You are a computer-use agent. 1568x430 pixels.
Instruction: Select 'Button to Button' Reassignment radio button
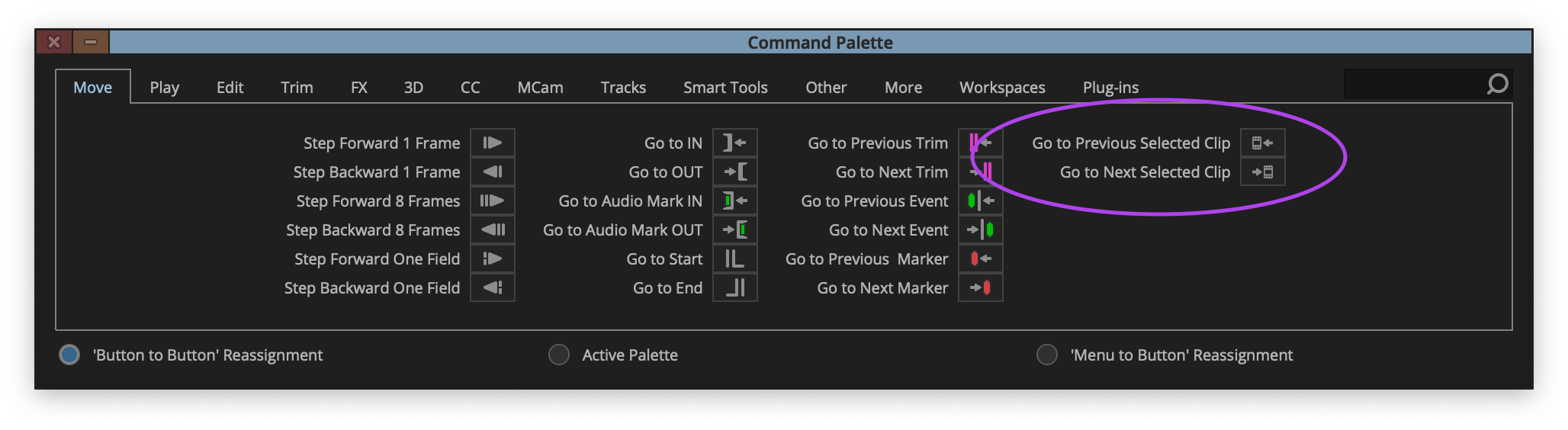69,355
